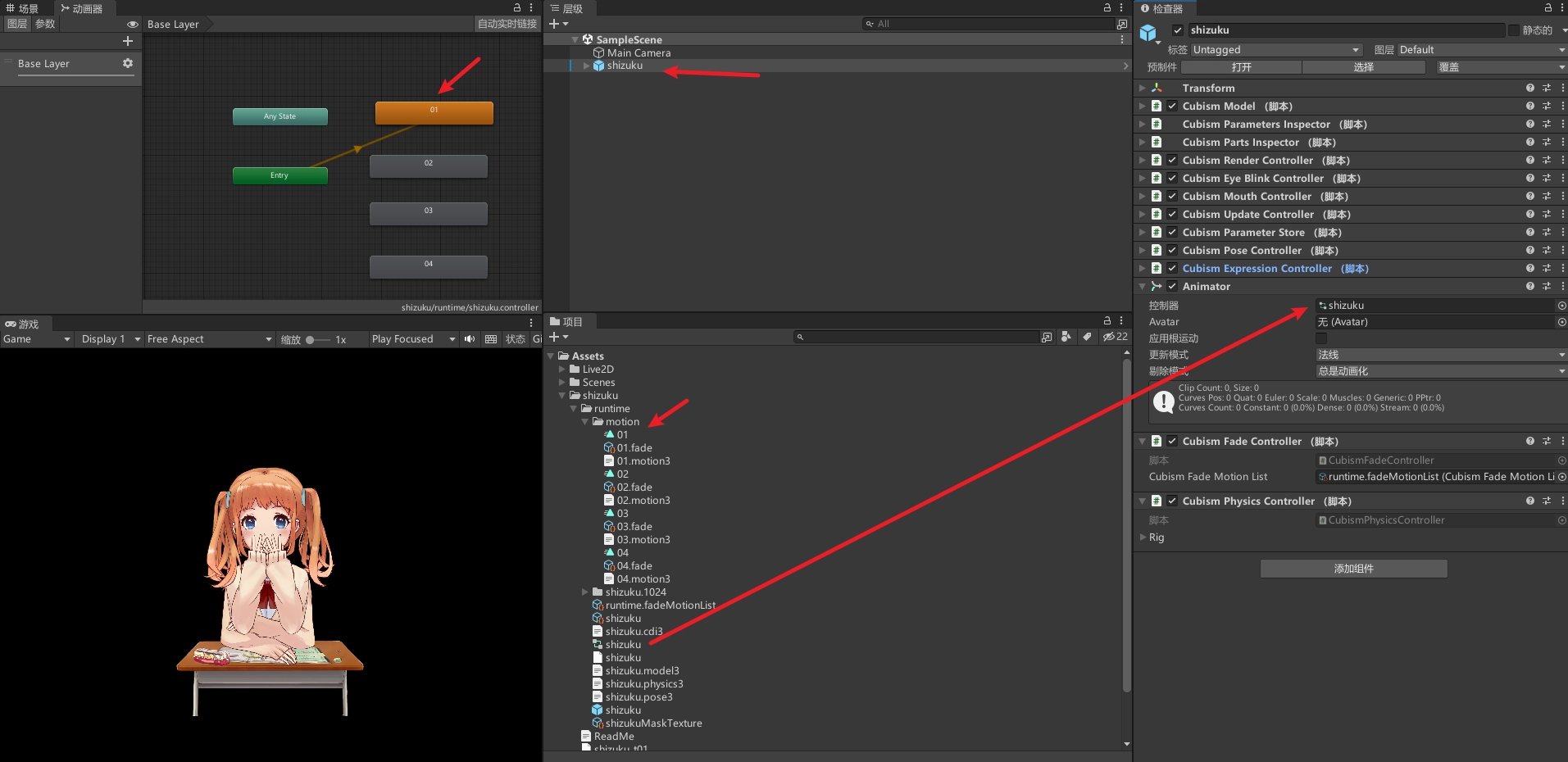Switch to the Scene tab
Viewport: 1568px width, 762px height.
[x=23, y=8]
